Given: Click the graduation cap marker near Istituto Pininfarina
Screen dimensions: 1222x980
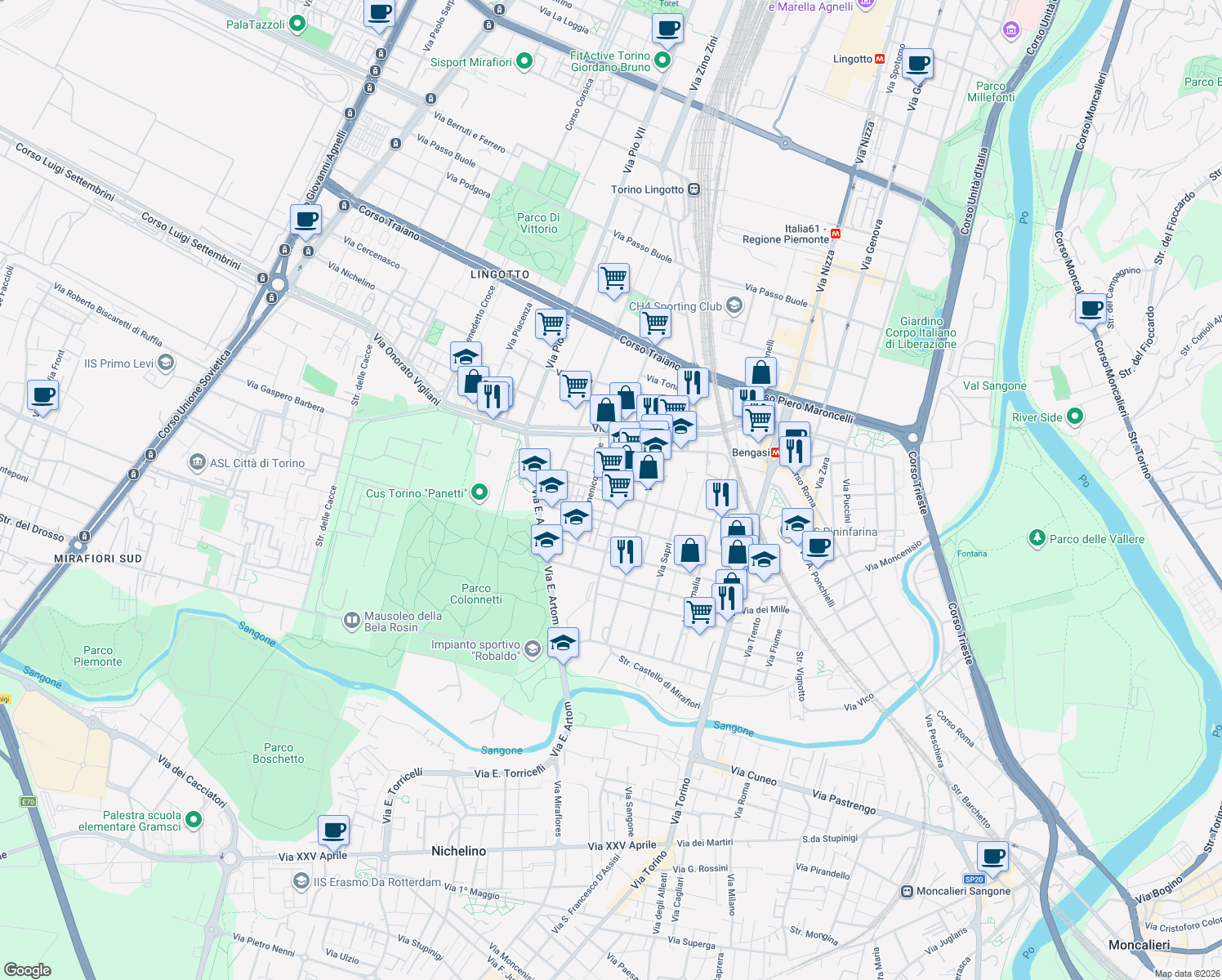Looking at the screenshot, I should pos(798,523).
